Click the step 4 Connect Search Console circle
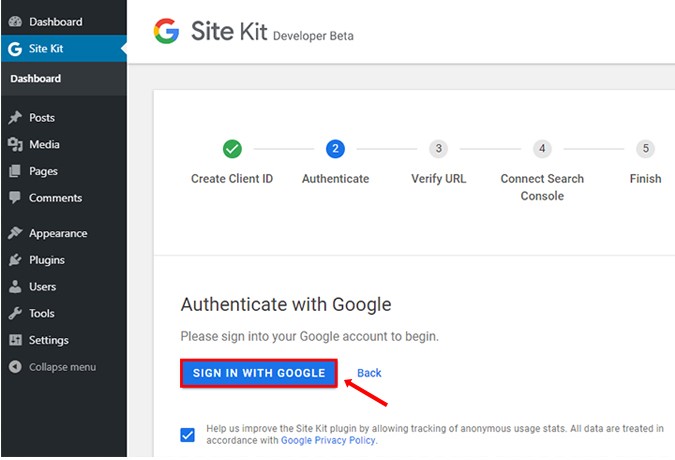675x460 pixels. [x=542, y=149]
